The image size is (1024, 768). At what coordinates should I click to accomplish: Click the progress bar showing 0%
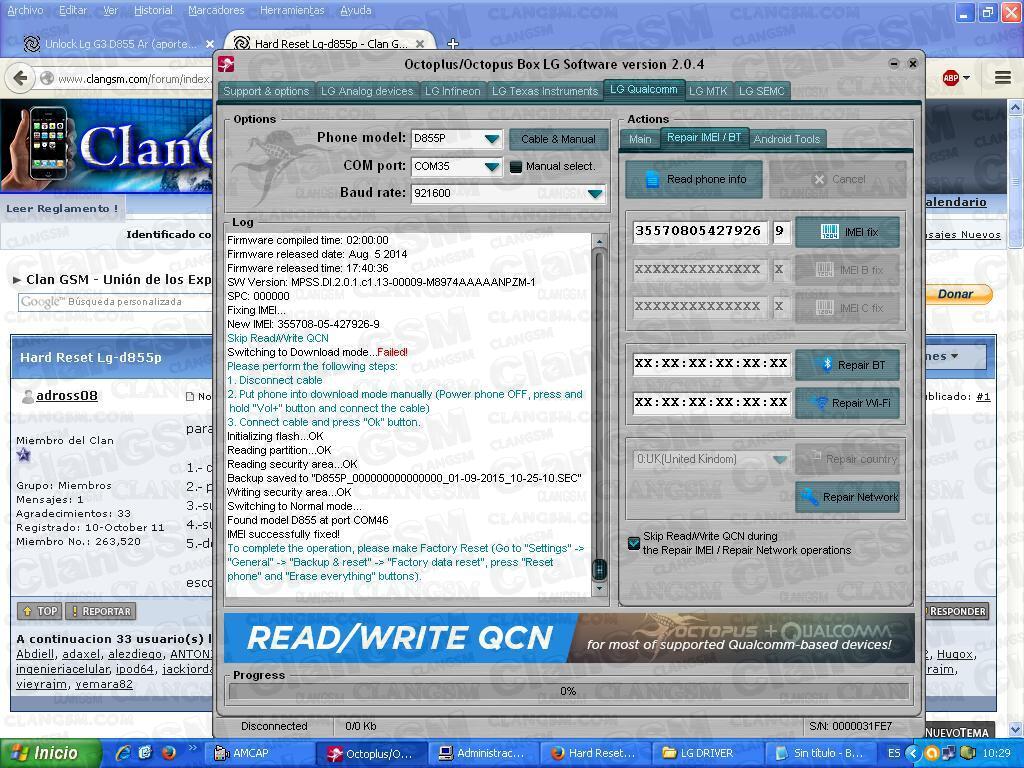point(569,691)
